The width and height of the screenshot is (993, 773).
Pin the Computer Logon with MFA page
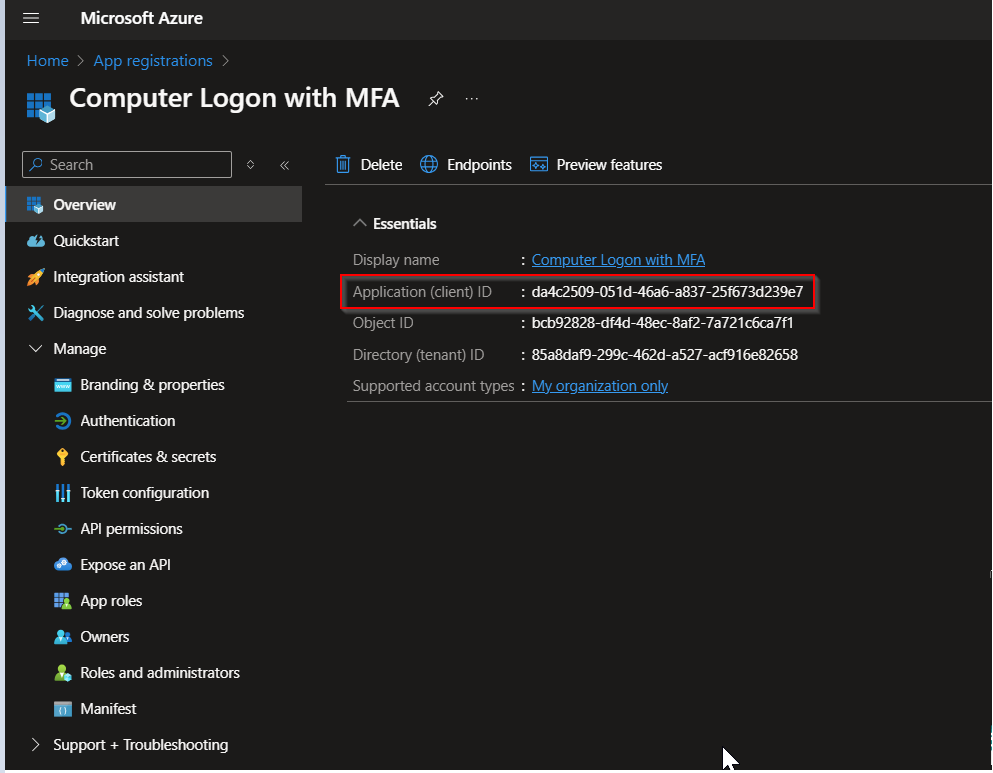(x=435, y=99)
